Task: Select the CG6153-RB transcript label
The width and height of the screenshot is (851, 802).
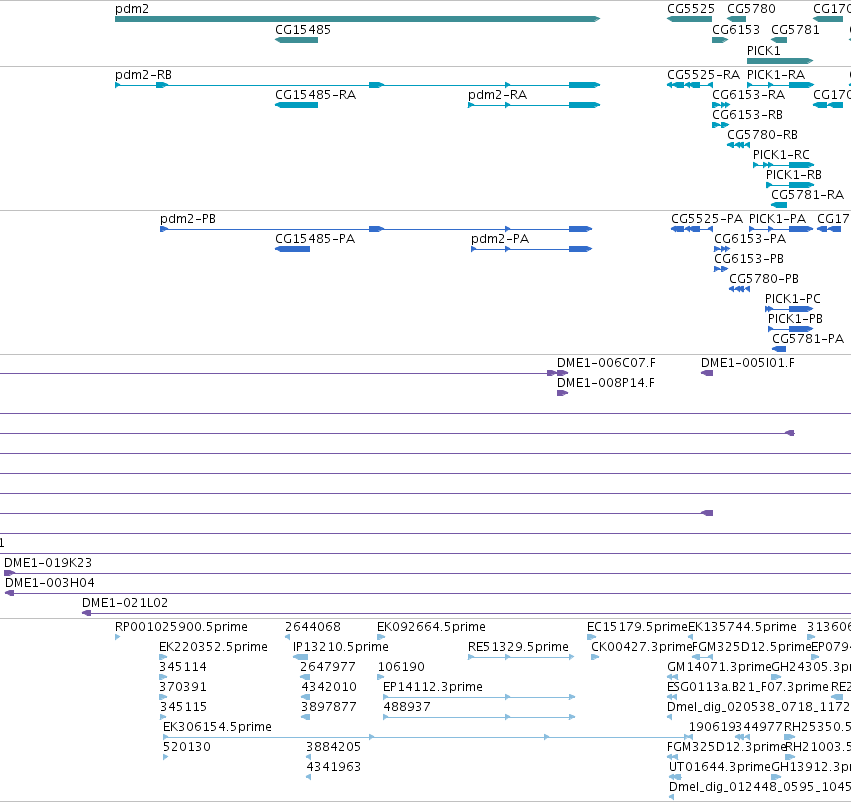Action: tap(747, 115)
